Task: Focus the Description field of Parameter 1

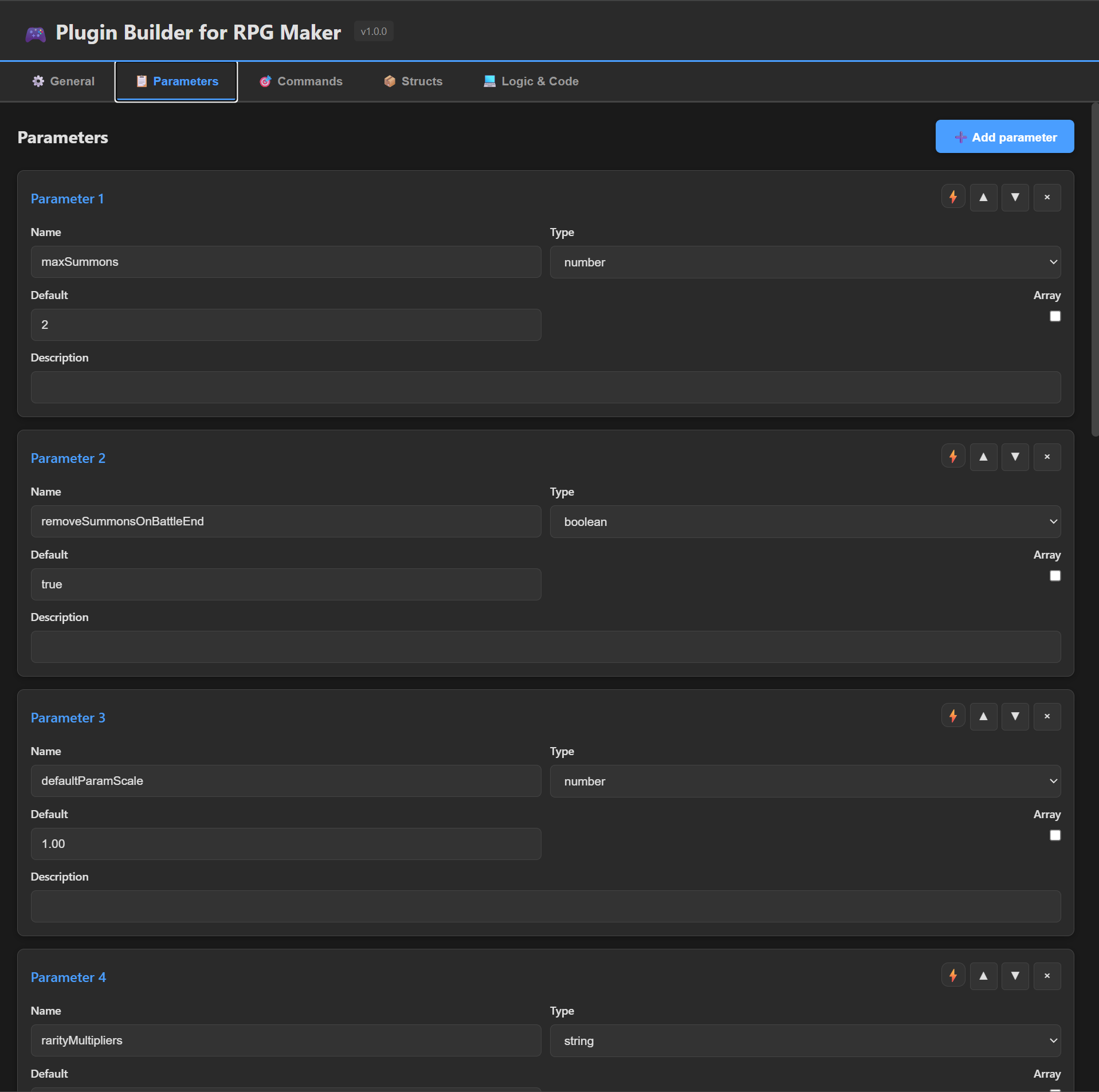Action: (545, 387)
